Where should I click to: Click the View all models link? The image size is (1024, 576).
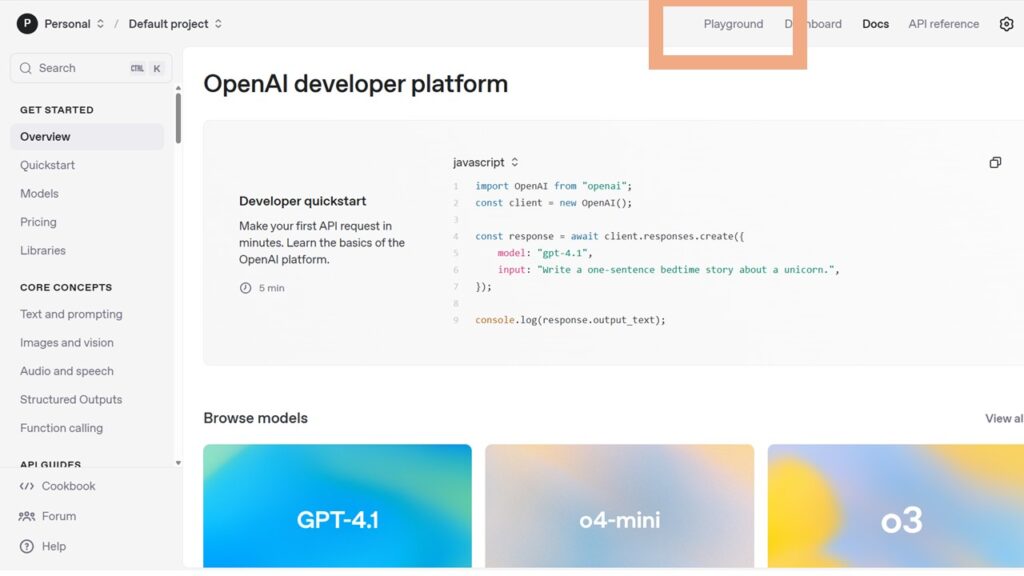coord(1004,418)
